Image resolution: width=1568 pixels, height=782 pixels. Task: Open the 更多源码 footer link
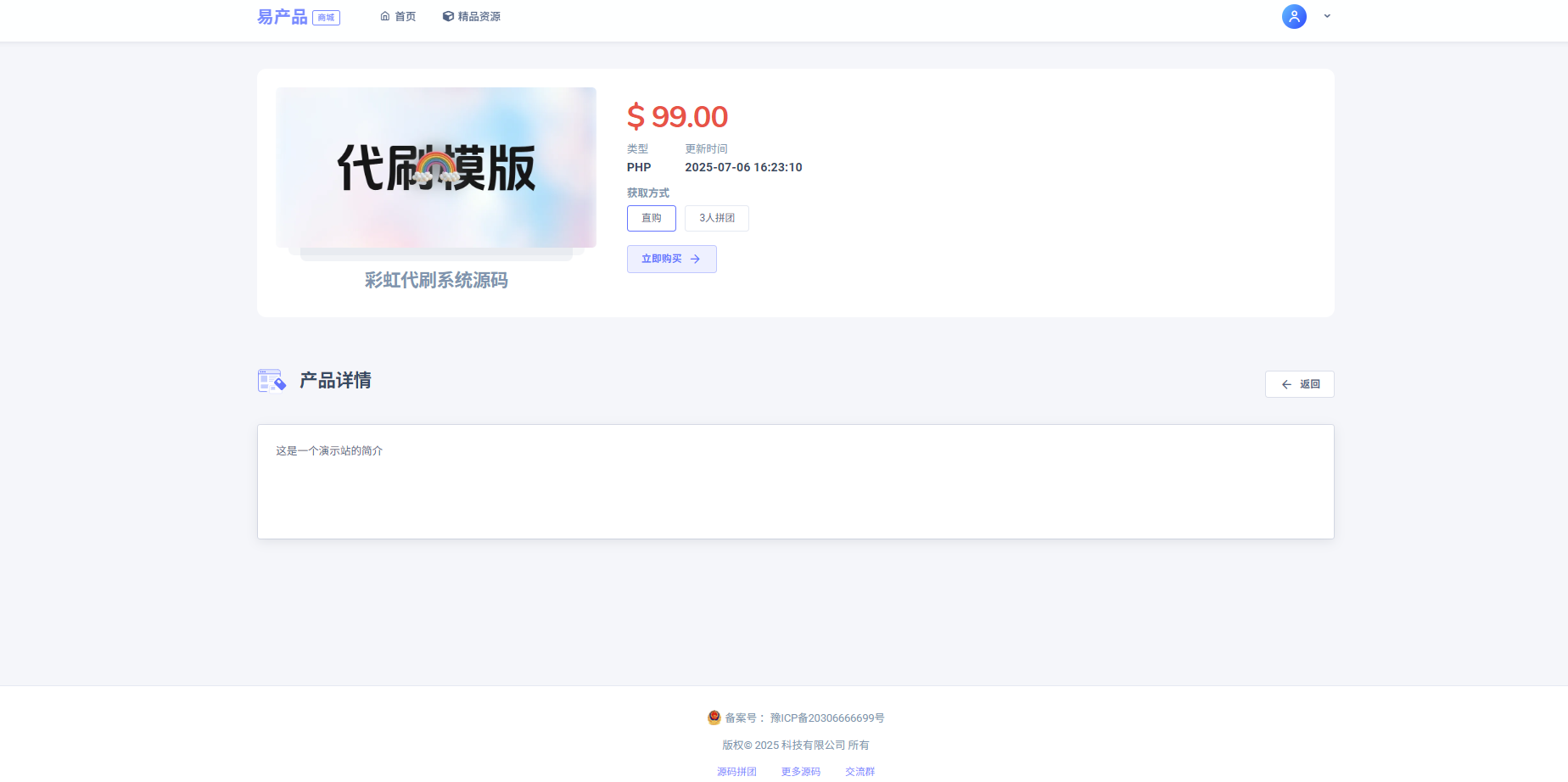tap(801, 771)
